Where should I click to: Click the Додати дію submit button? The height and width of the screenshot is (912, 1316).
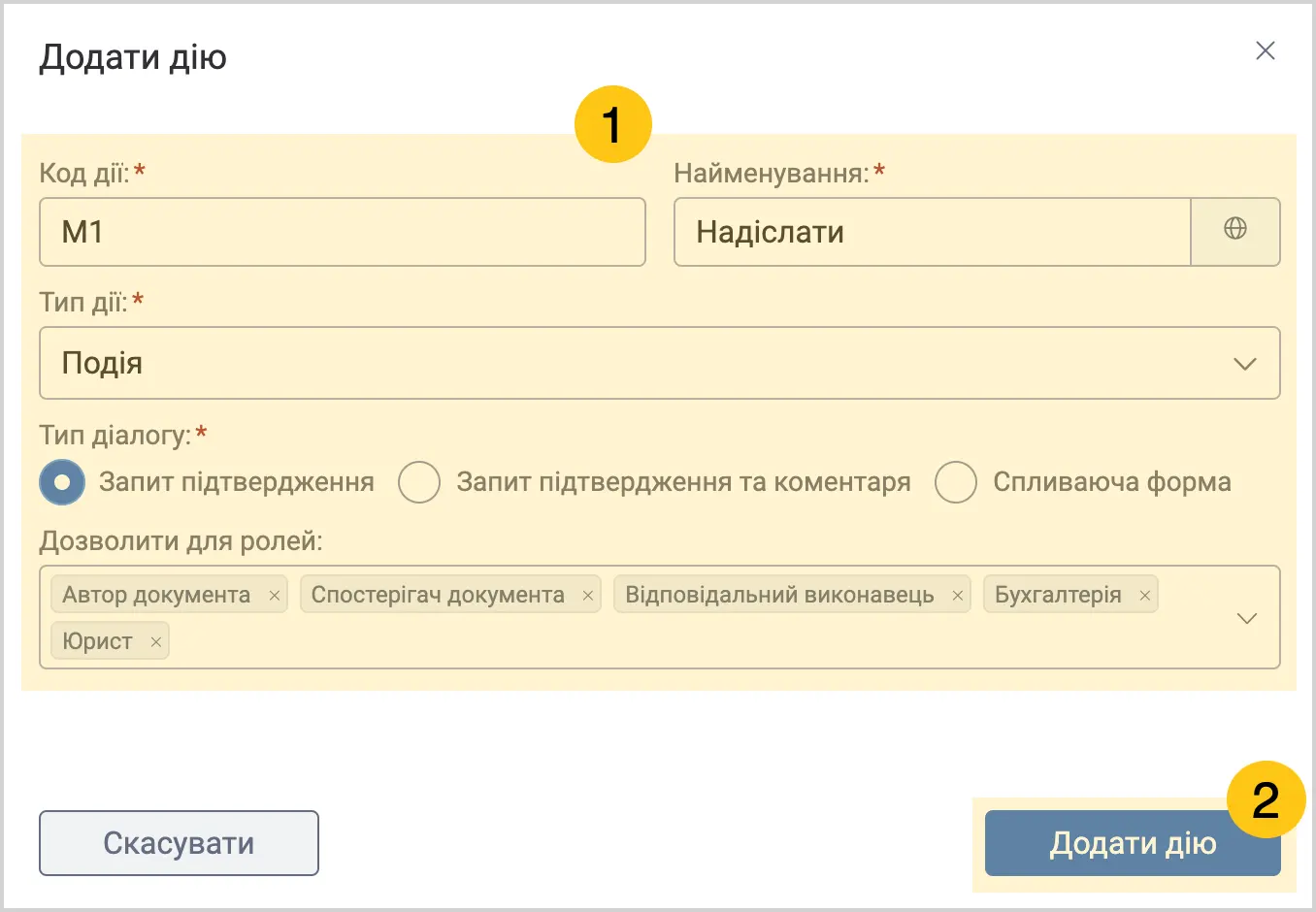point(1133,843)
